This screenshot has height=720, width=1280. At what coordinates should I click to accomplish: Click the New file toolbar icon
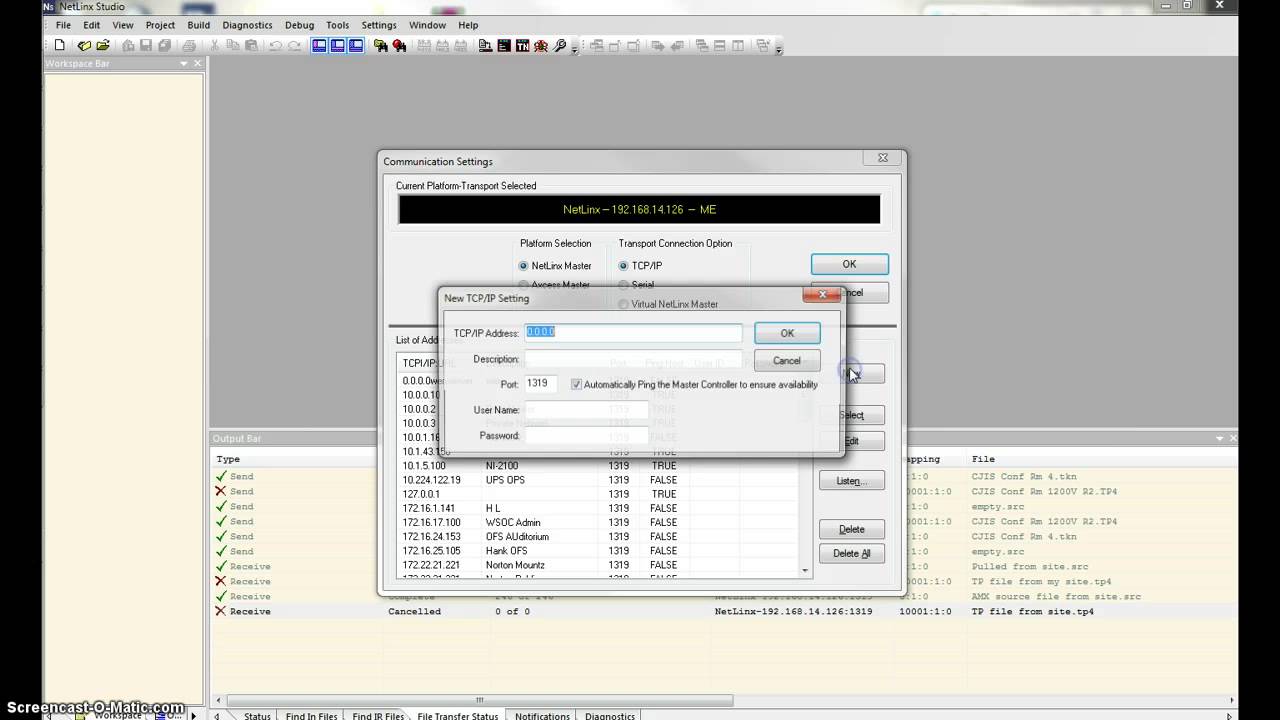59,45
